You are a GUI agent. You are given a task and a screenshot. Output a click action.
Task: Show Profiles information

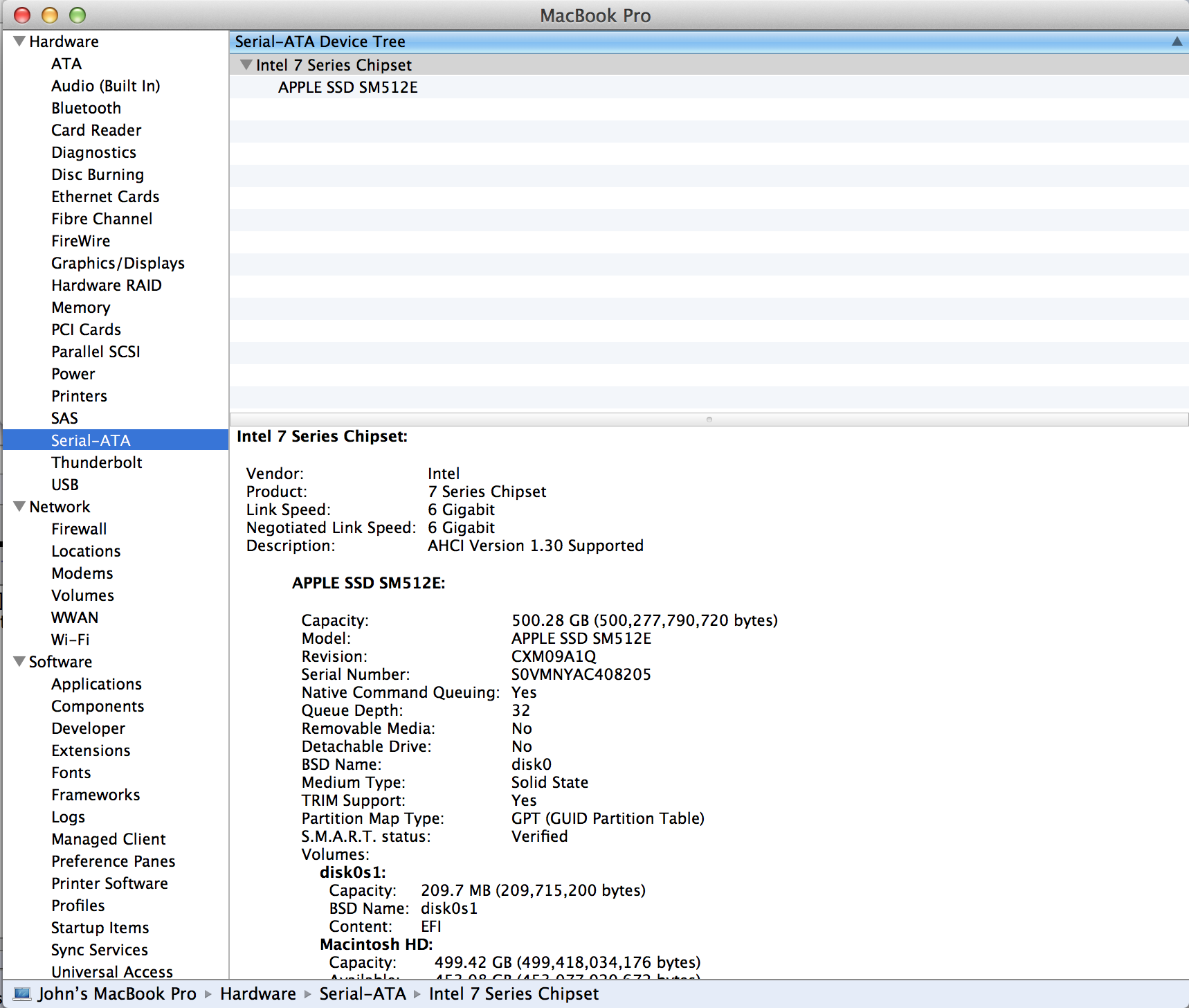(78, 906)
